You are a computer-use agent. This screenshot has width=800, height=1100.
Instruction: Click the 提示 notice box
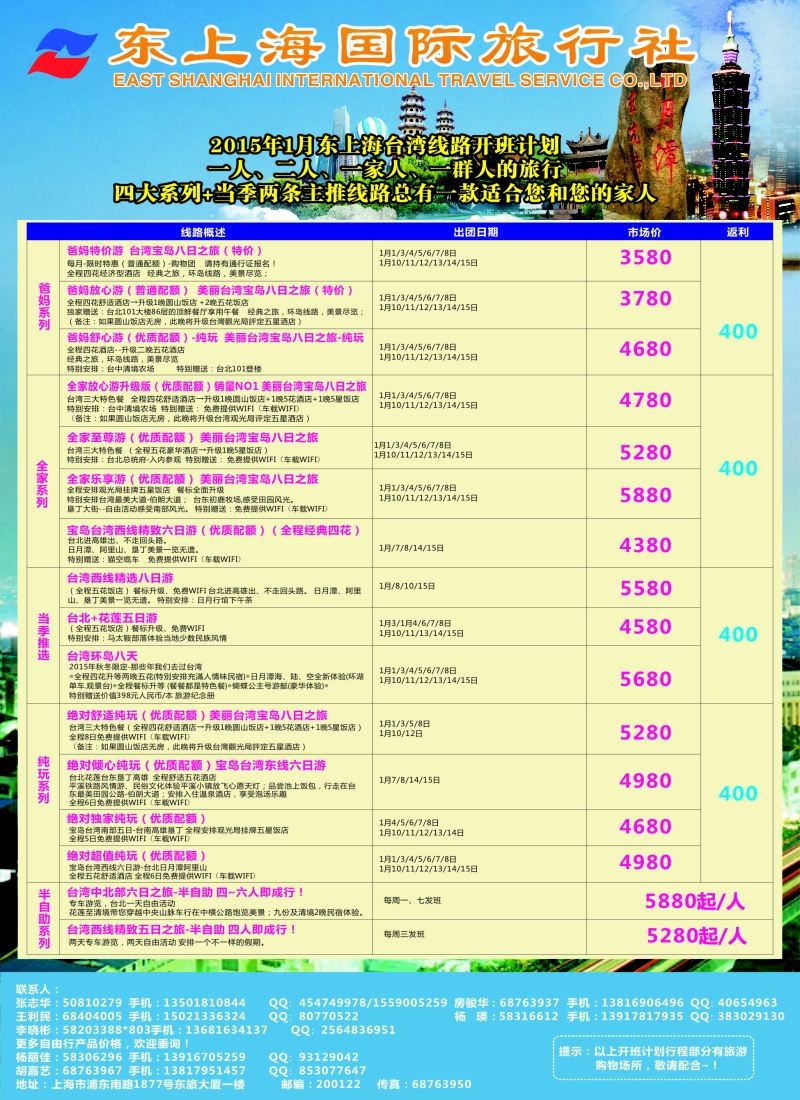tap(653, 1057)
